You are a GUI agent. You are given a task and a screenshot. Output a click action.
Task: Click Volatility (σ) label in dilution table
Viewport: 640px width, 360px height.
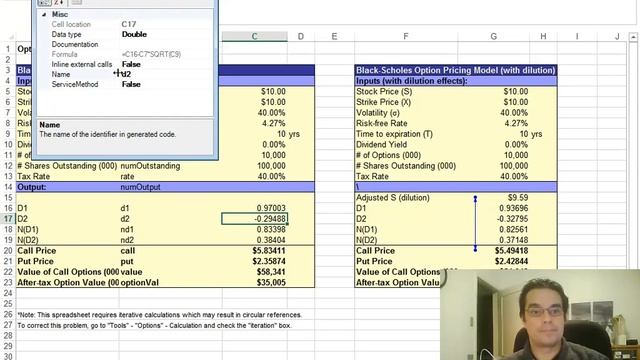(x=378, y=113)
